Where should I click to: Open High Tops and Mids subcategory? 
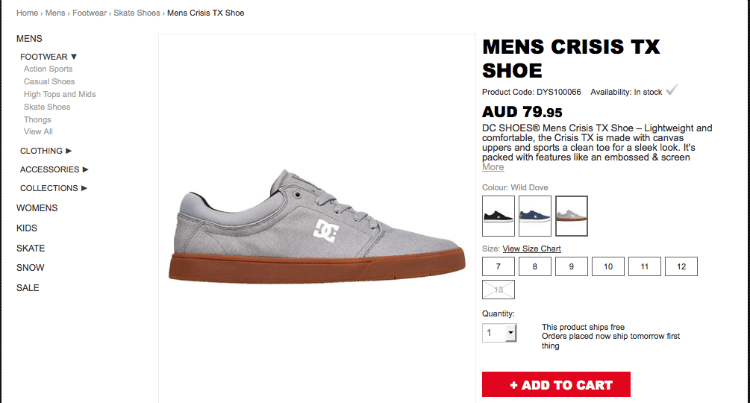(x=60, y=94)
